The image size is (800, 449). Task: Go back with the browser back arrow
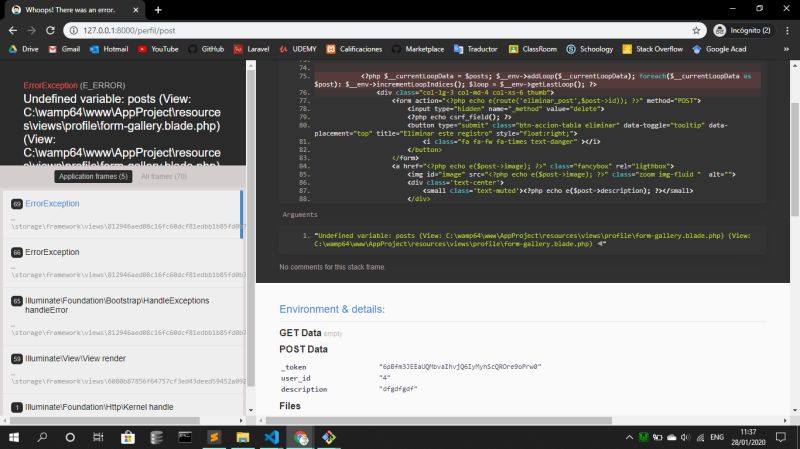(x=13, y=31)
